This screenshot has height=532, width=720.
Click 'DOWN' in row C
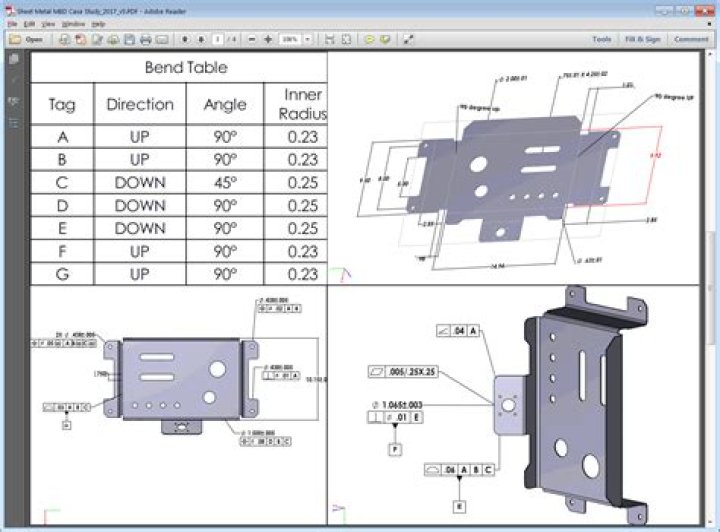point(140,183)
